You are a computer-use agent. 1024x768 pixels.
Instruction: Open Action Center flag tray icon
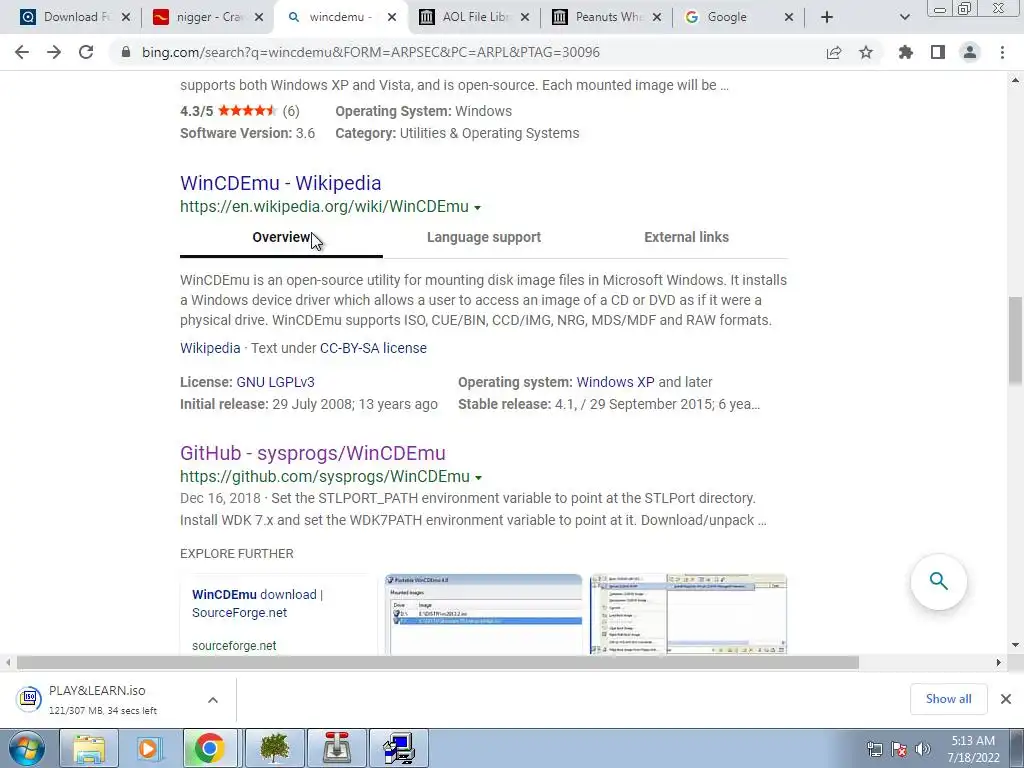click(x=899, y=749)
